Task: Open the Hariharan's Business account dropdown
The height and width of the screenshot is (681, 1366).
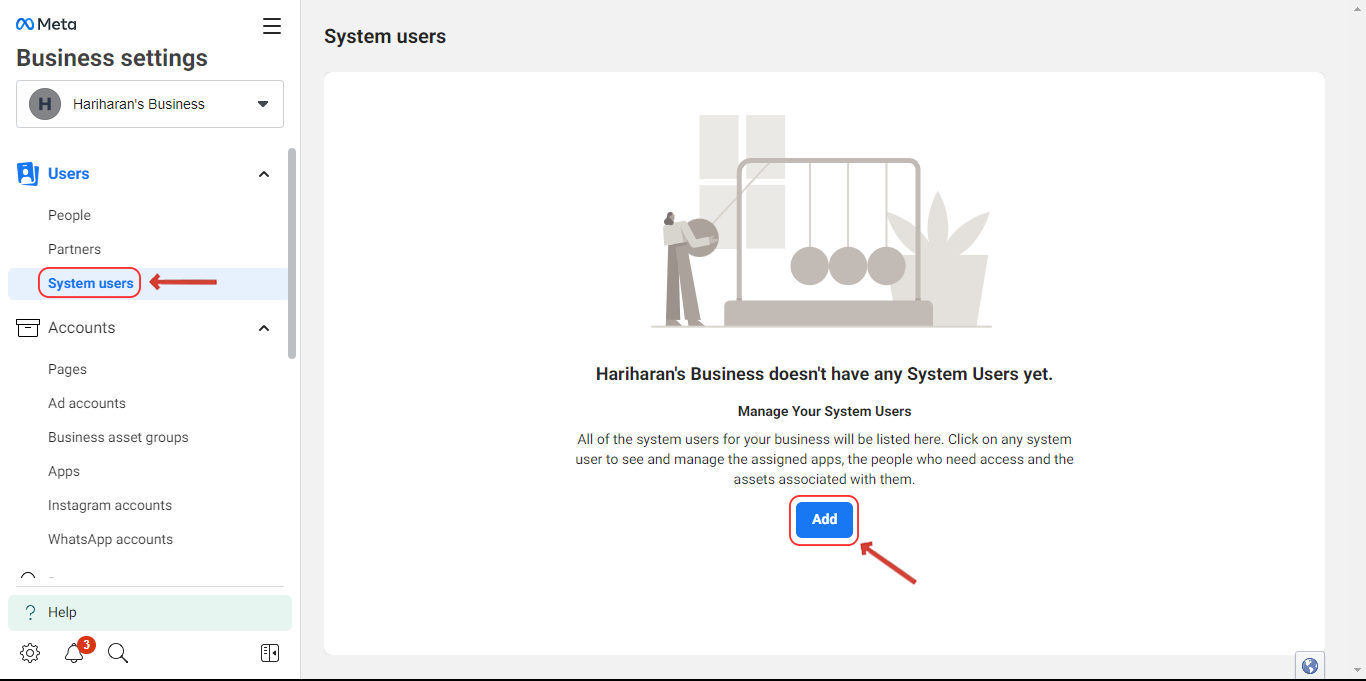Action: coord(150,104)
